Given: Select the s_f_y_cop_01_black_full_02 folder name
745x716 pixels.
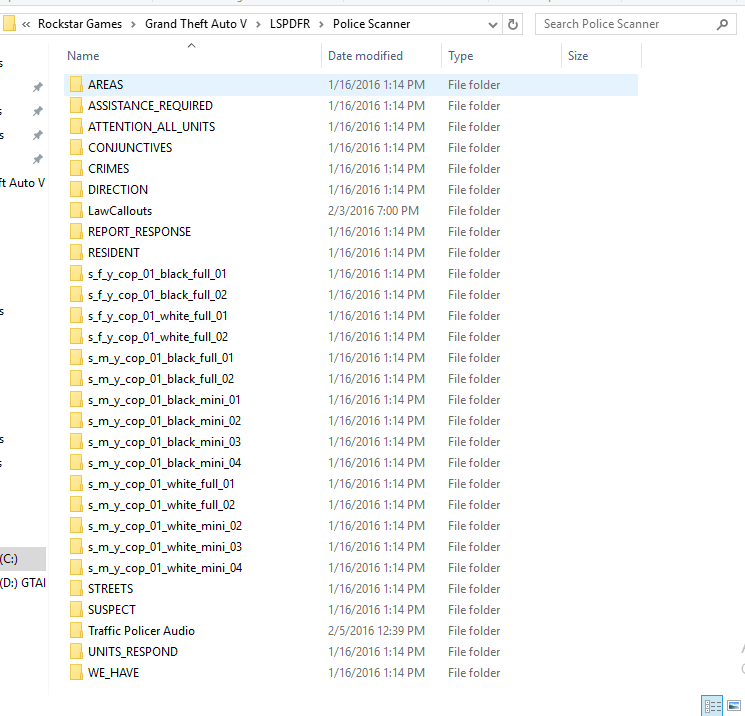Looking at the screenshot, I should pos(157,295).
